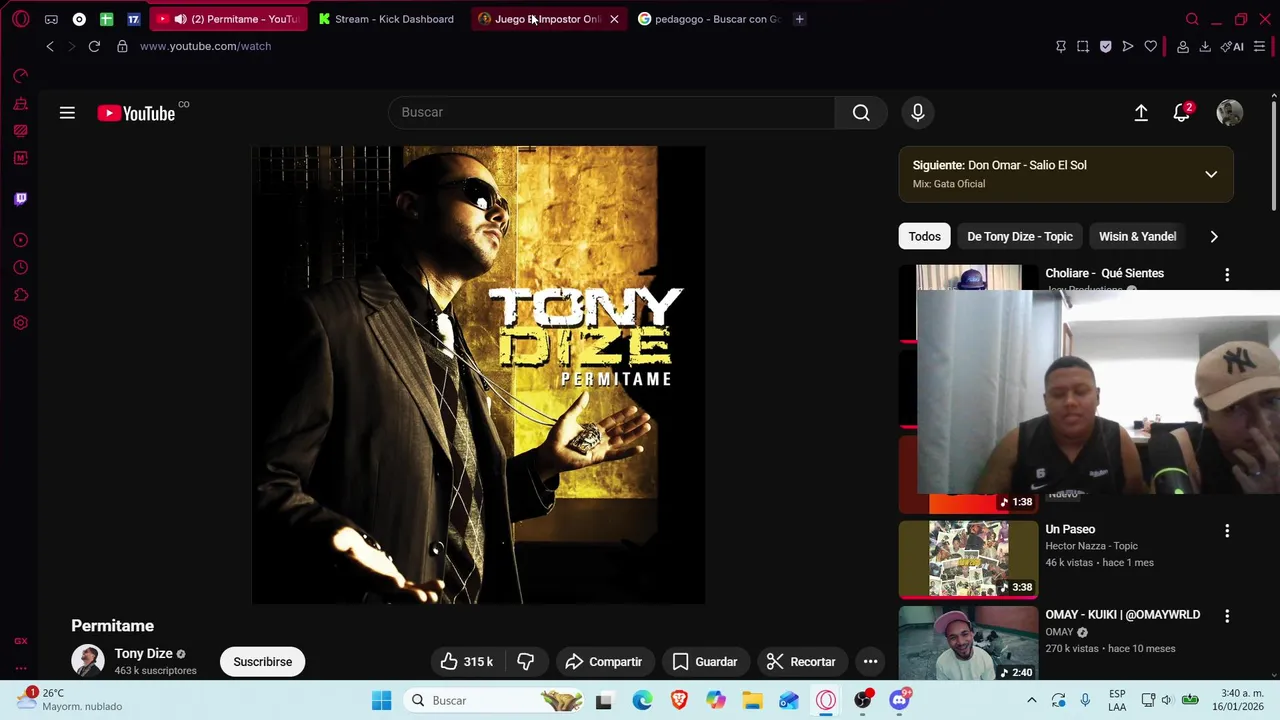Open Microsoft Edge from the taskbar
1280x720 pixels.
click(642, 701)
